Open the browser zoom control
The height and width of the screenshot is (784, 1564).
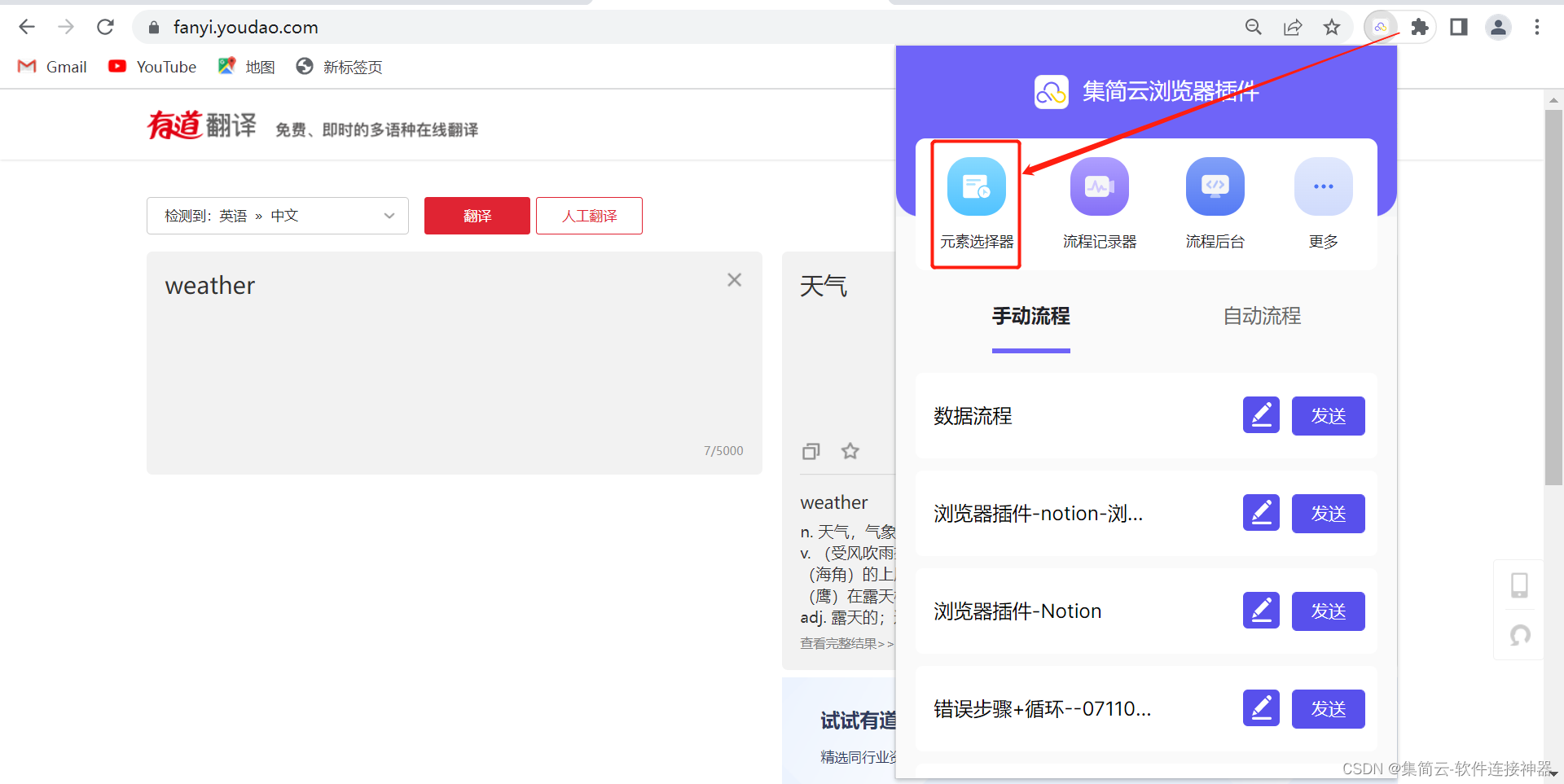(1254, 28)
